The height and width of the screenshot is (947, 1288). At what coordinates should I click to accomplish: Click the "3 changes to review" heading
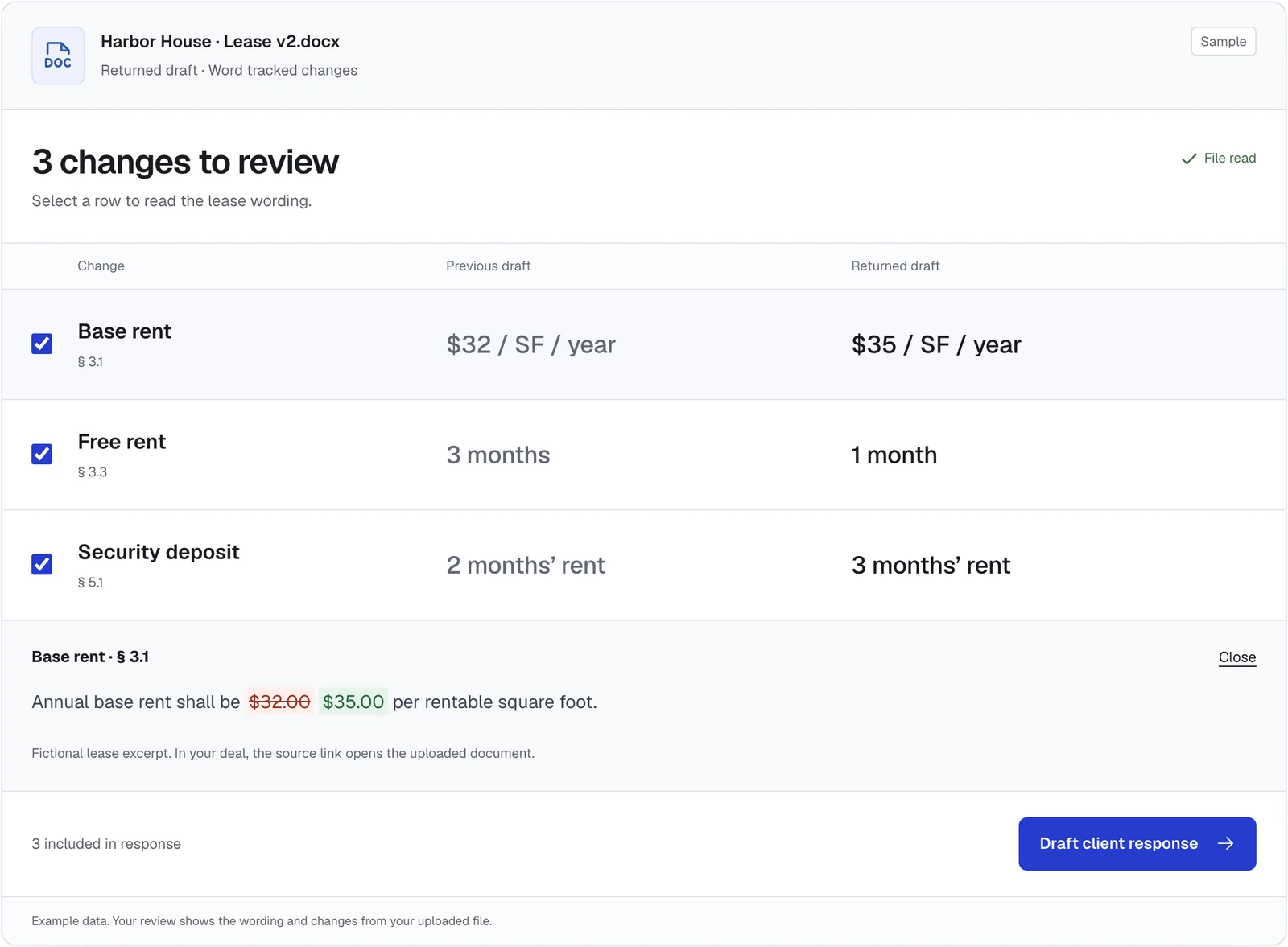[185, 162]
